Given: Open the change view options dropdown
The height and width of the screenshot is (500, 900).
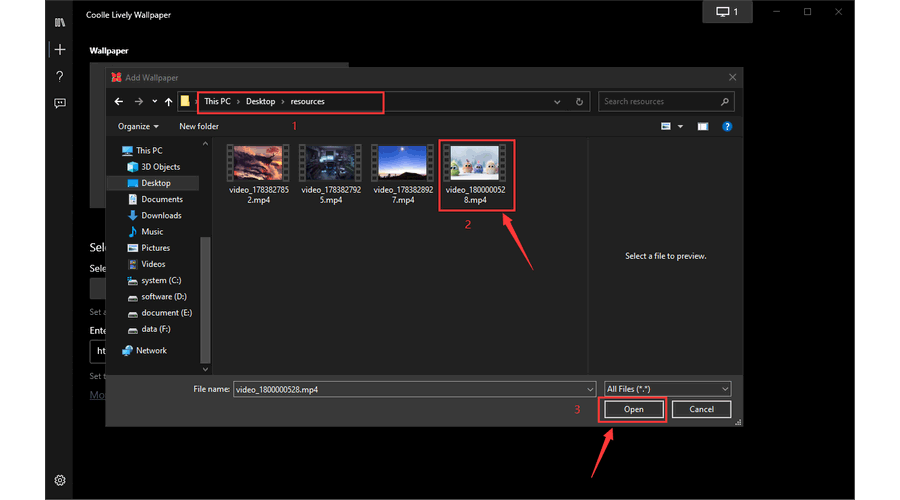Looking at the screenshot, I should pos(679,127).
